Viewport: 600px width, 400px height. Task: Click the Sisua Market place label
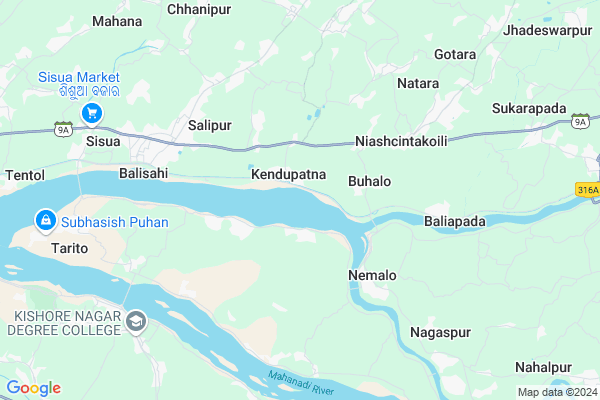pyautogui.click(x=79, y=84)
